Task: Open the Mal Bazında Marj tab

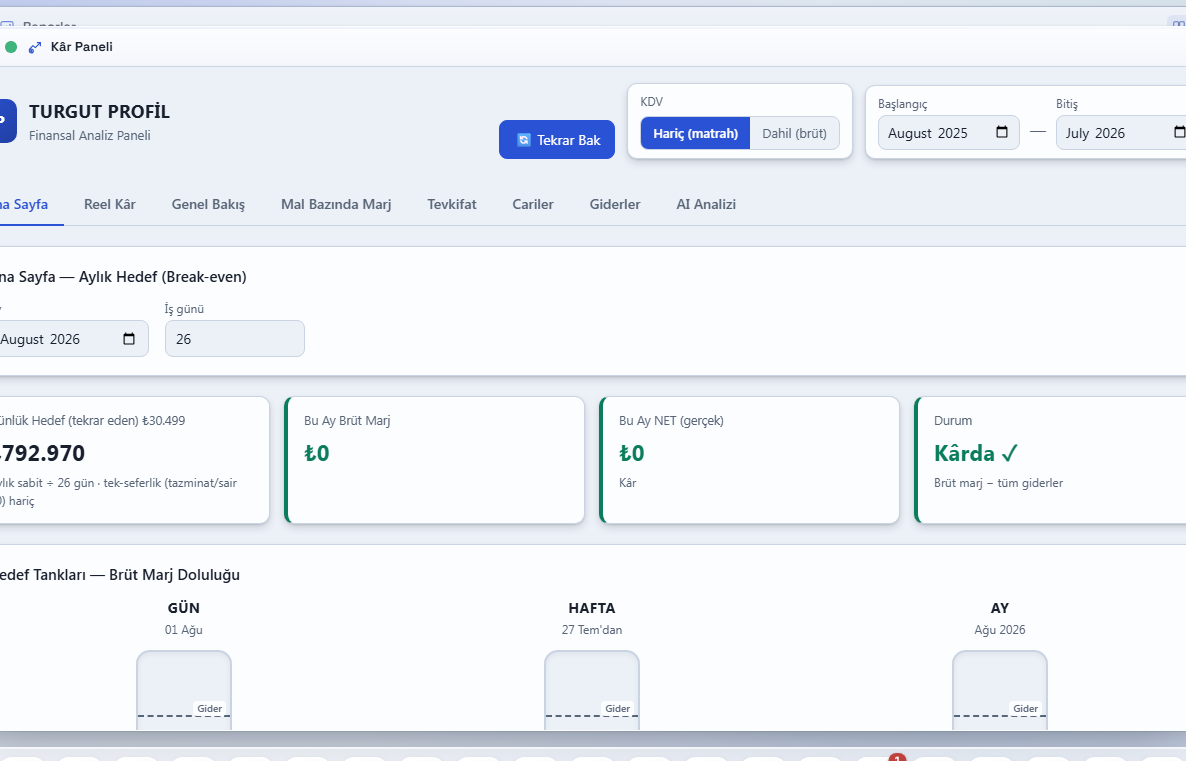Action: [x=336, y=204]
